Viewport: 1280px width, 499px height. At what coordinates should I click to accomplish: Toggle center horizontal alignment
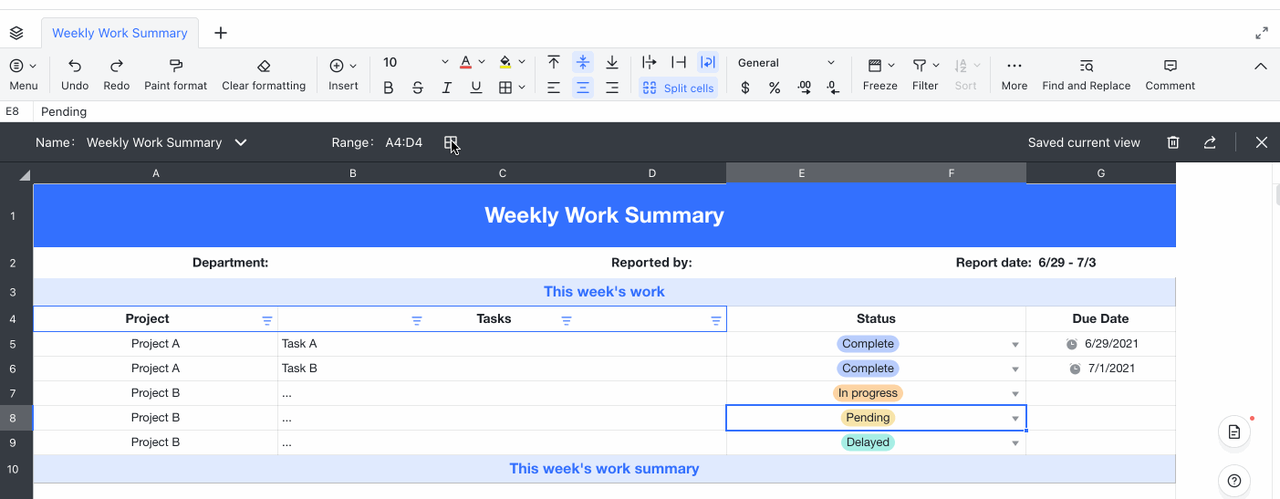(582, 88)
